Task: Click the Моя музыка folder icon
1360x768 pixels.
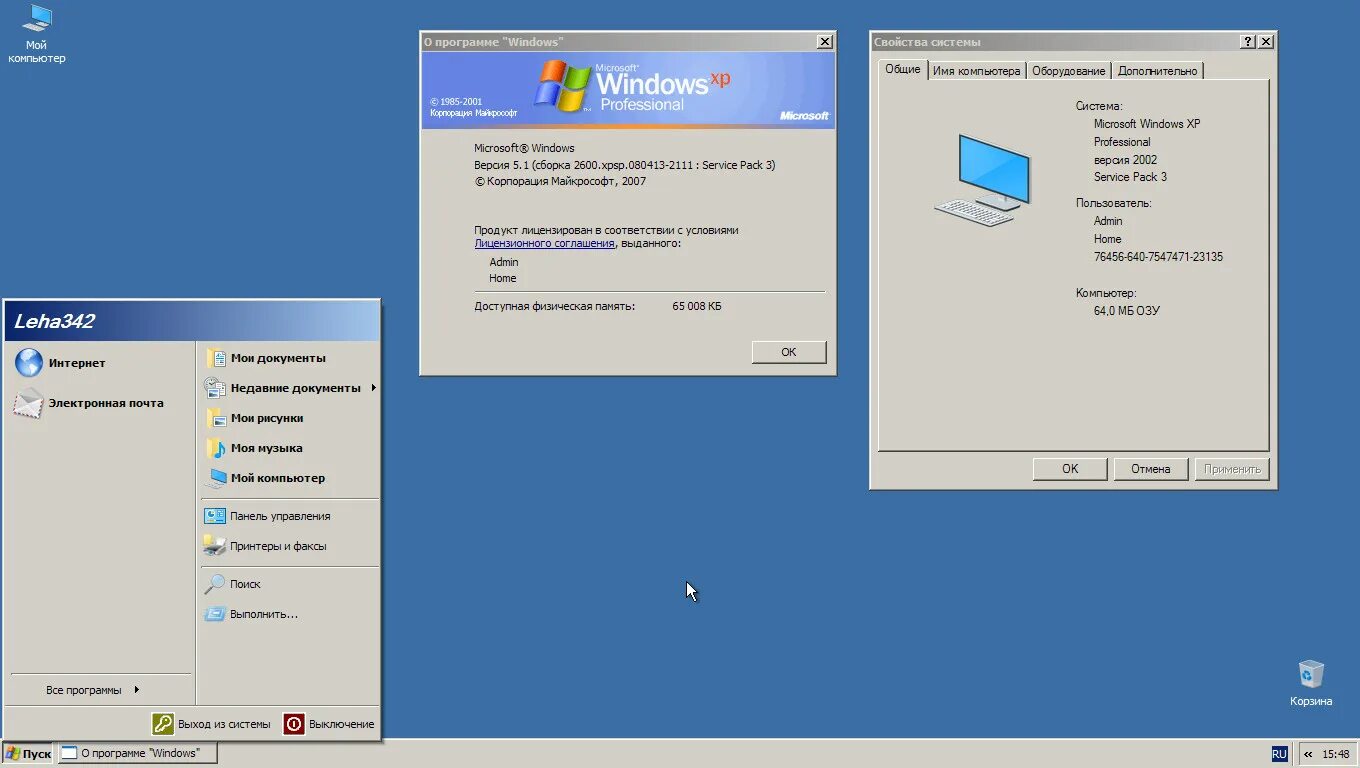Action: 215,448
